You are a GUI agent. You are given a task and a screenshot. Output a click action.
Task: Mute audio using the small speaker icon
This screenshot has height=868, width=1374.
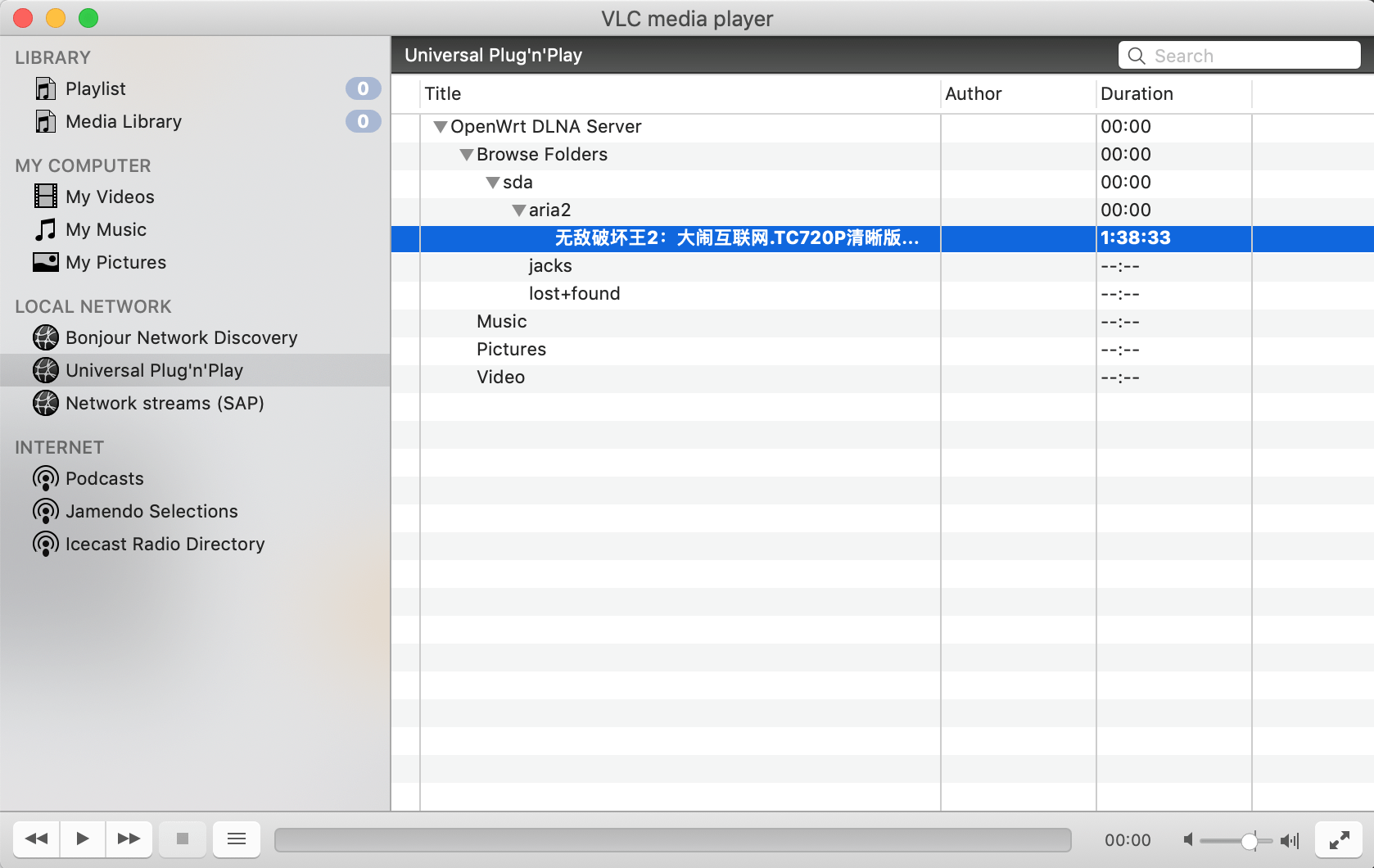pyautogui.click(x=1188, y=839)
